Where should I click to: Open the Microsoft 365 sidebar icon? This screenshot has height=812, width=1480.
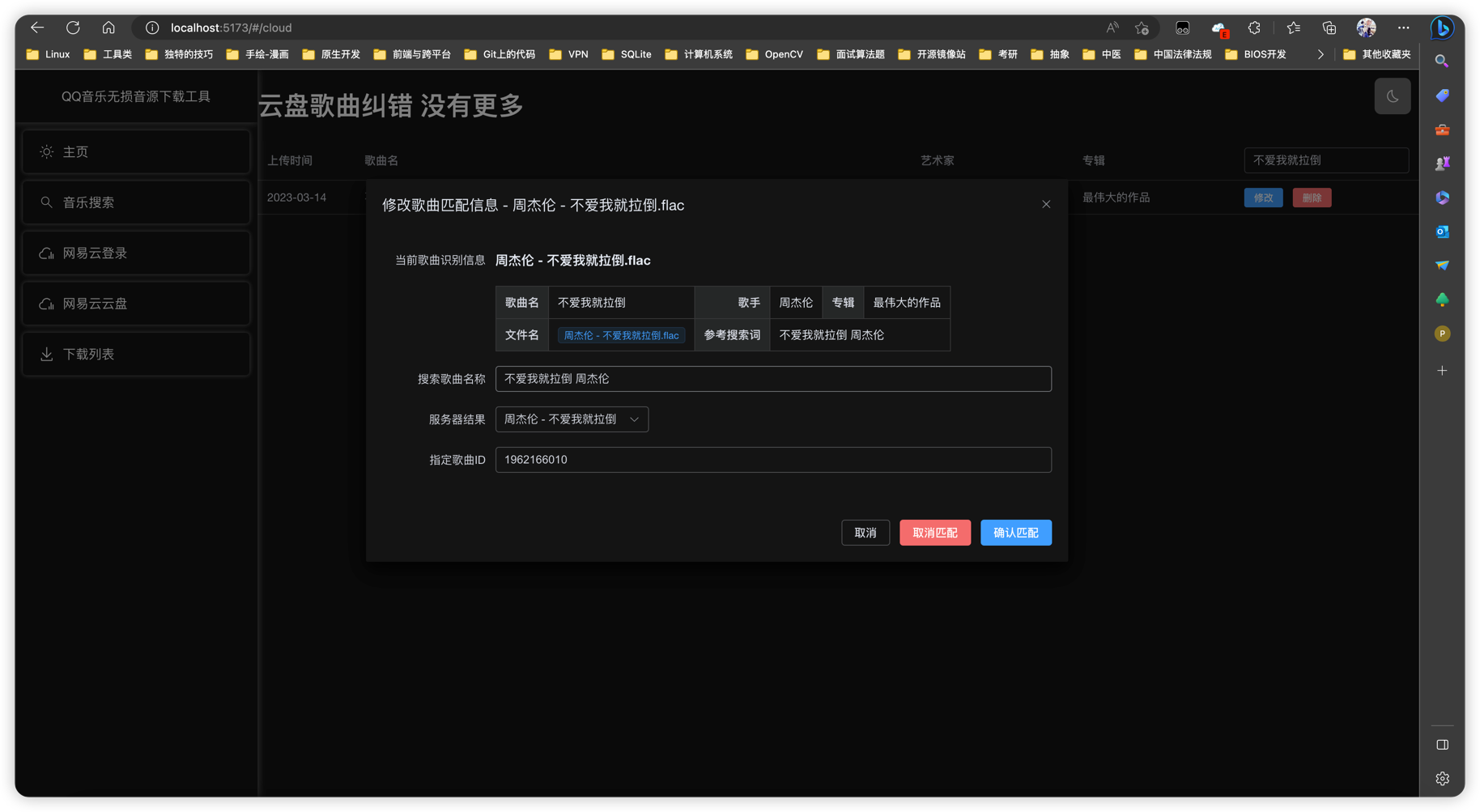point(1442,198)
